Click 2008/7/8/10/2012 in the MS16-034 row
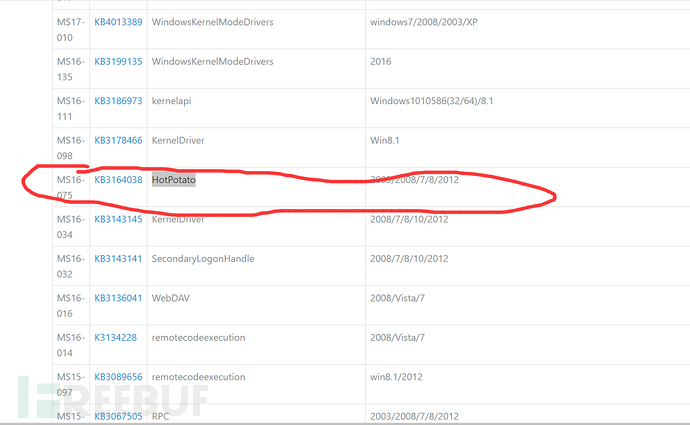The width and height of the screenshot is (690, 425). [x=409, y=219]
